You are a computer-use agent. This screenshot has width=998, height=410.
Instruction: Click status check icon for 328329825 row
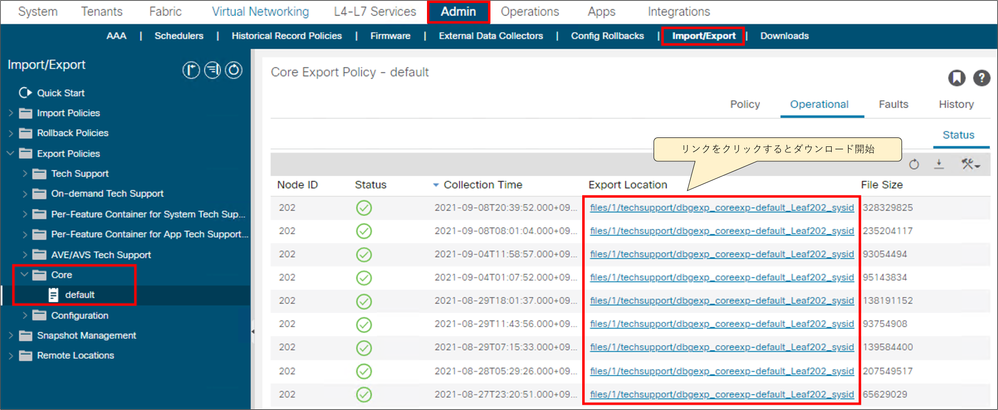click(363, 208)
